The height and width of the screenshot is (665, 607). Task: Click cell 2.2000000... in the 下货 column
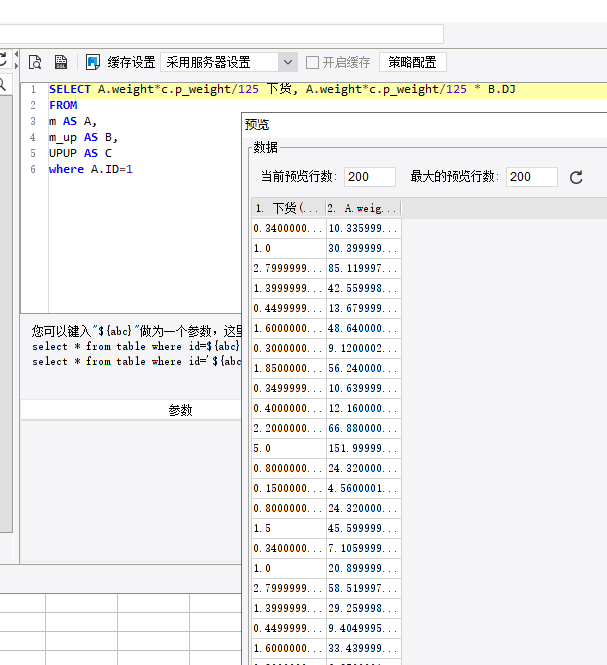288,428
